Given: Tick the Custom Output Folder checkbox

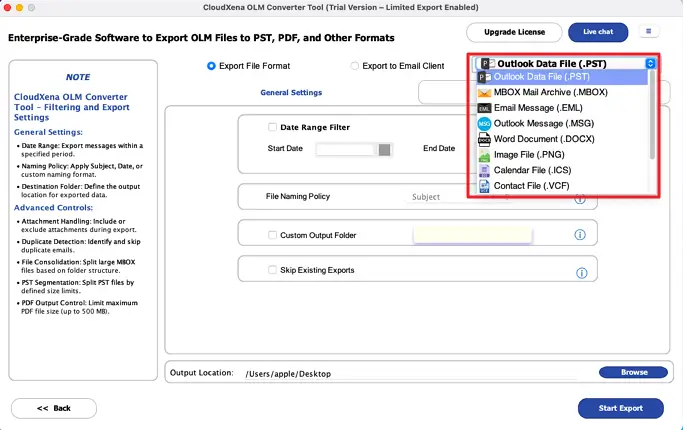Looking at the screenshot, I should pos(272,235).
